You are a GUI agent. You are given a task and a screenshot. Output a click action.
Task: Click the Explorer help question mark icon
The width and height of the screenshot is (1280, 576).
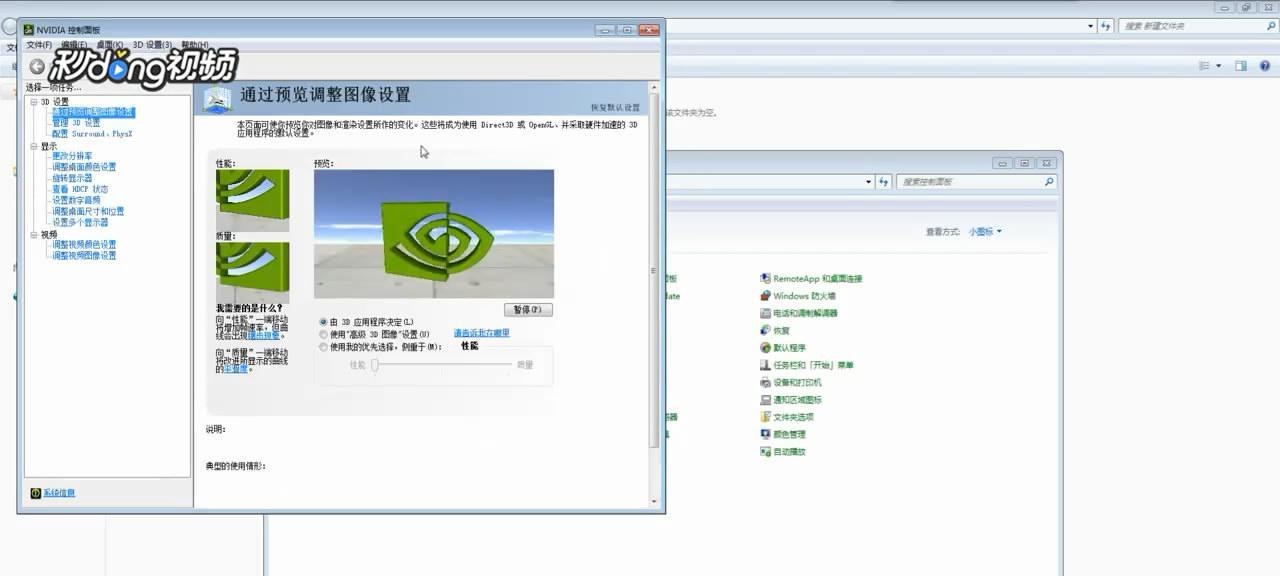tap(1263, 66)
